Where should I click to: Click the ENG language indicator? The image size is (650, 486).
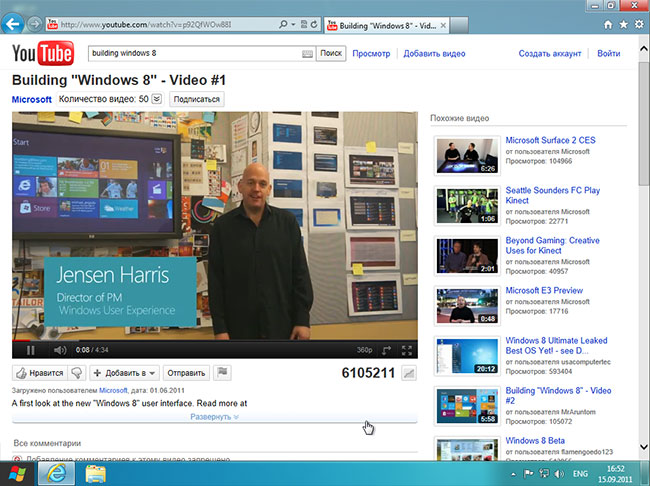click(x=580, y=474)
